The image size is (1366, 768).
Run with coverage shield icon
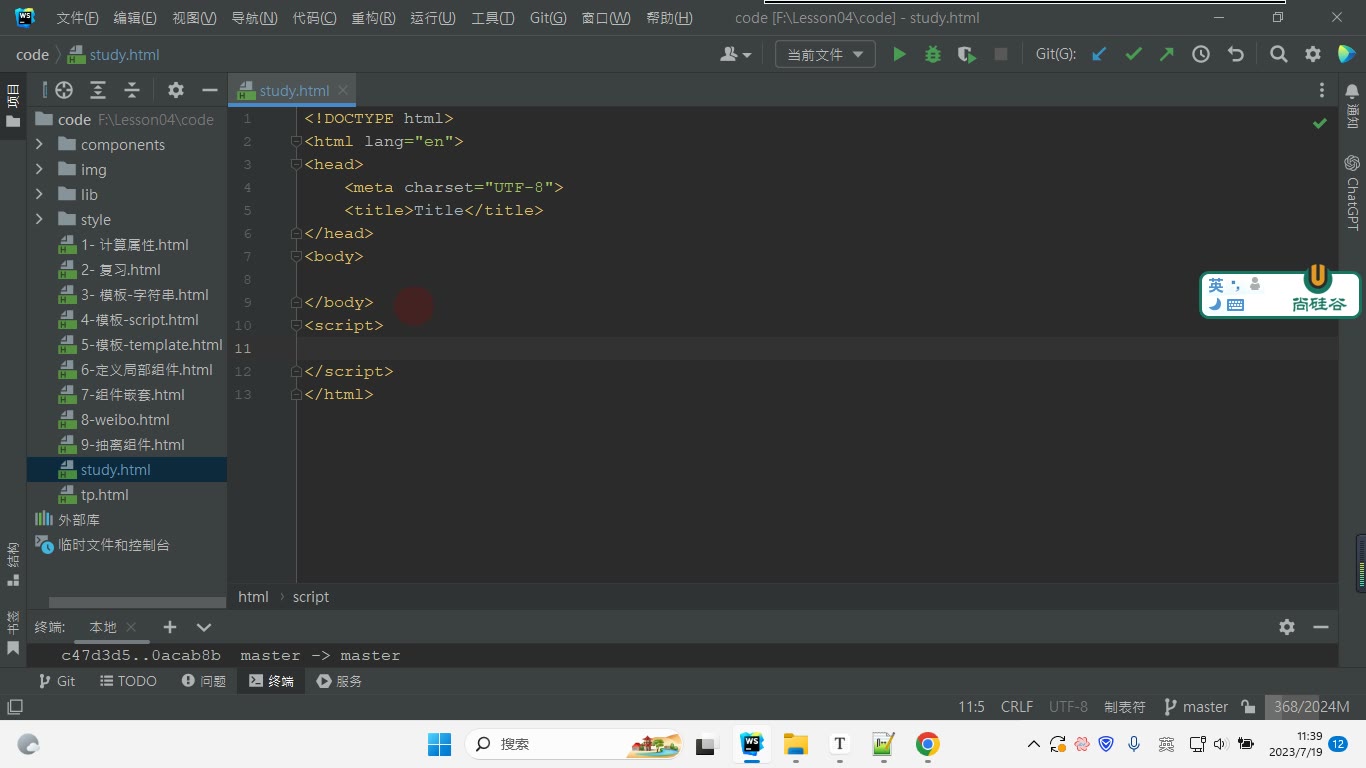(966, 55)
